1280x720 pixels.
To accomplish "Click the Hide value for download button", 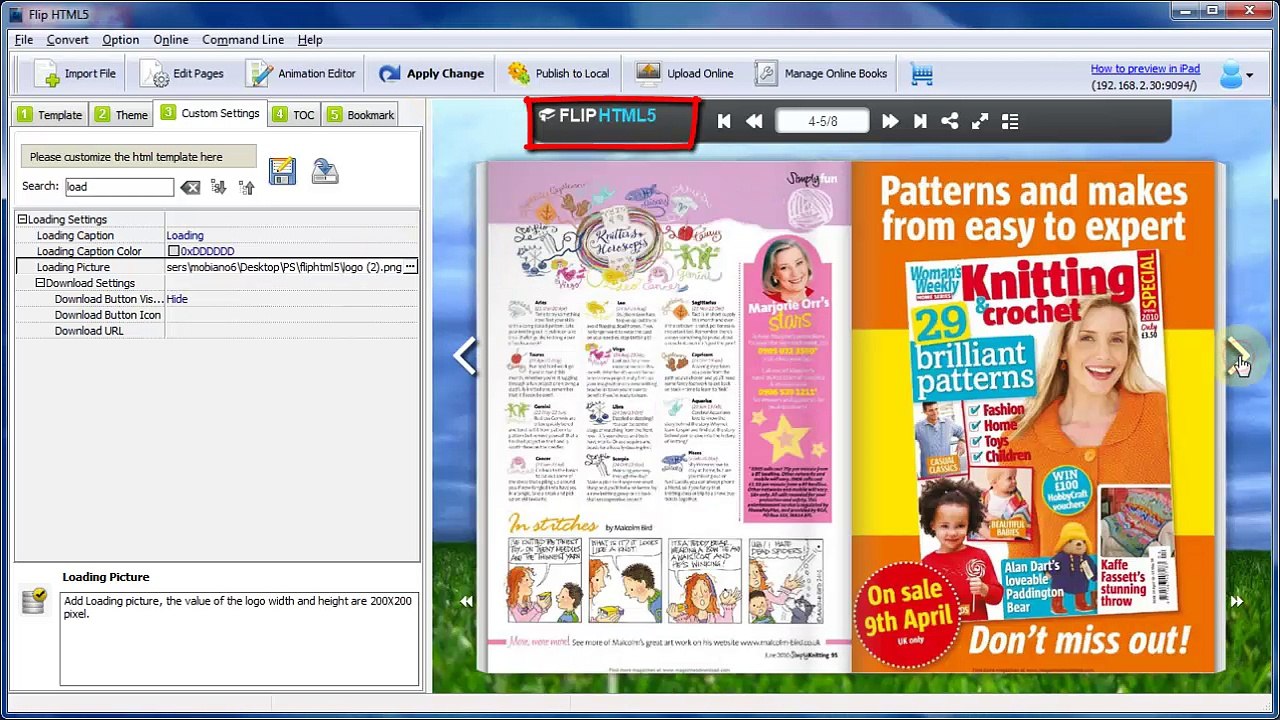I will (177, 299).
